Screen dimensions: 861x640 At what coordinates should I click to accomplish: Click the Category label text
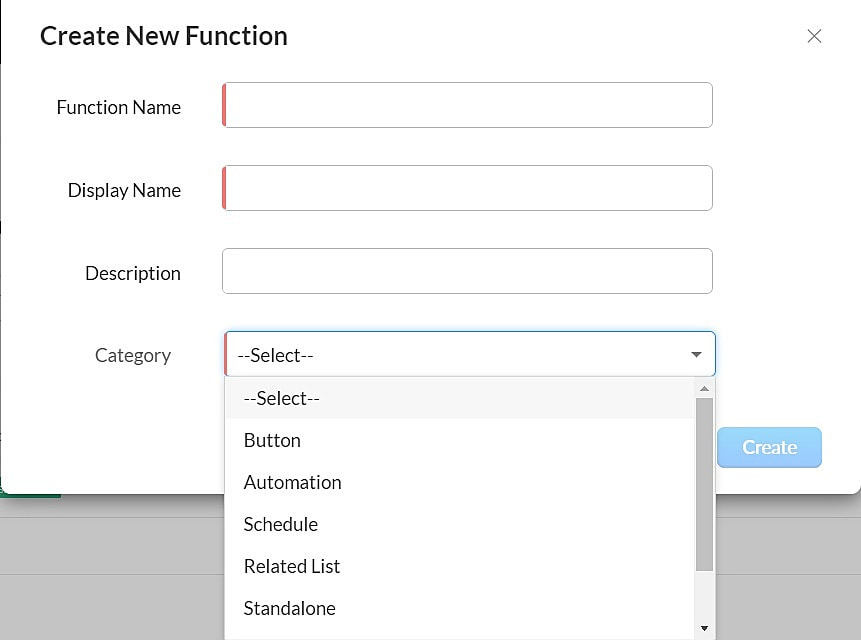(132, 355)
